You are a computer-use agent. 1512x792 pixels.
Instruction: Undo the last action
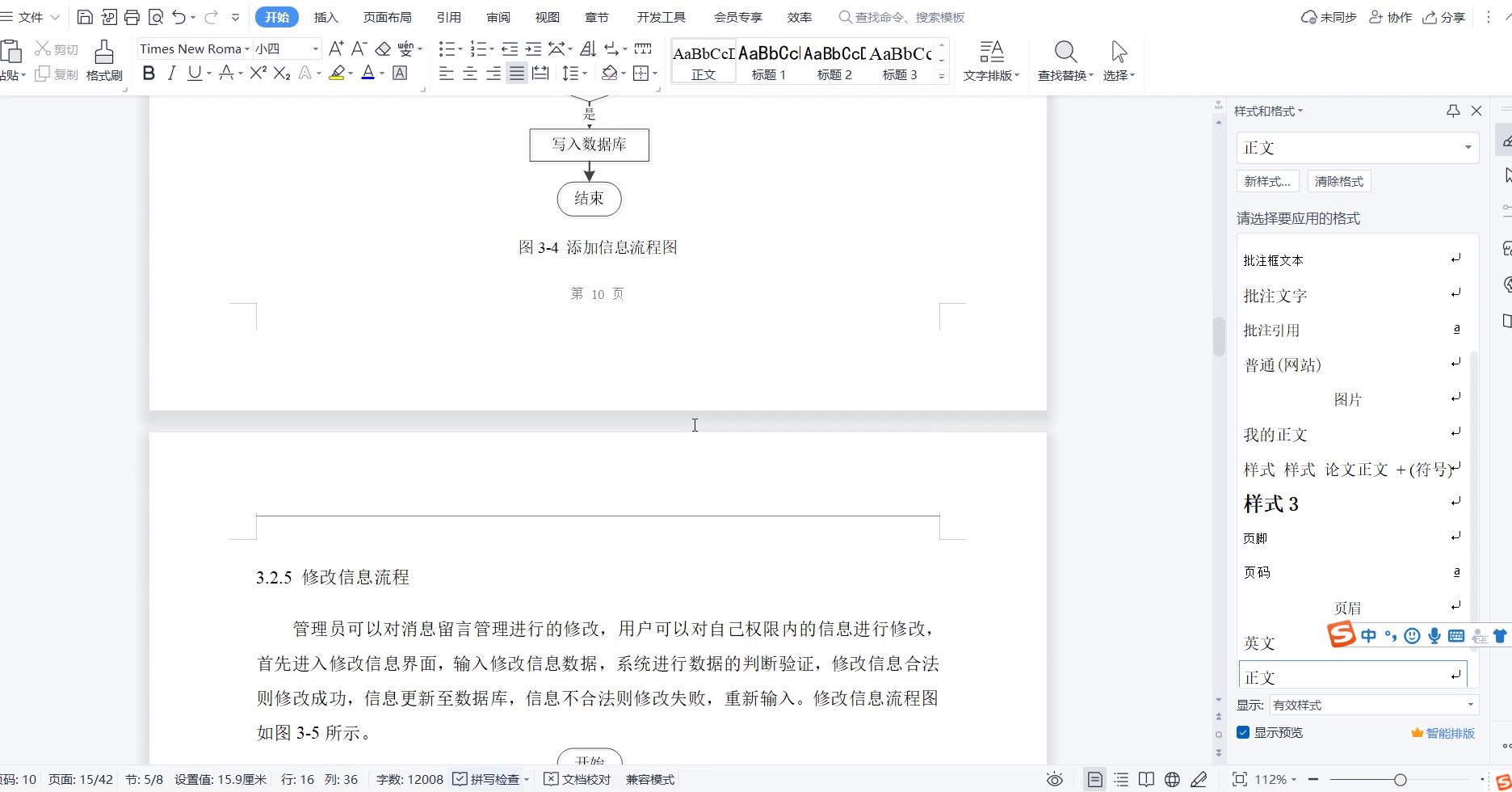click(178, 17)
